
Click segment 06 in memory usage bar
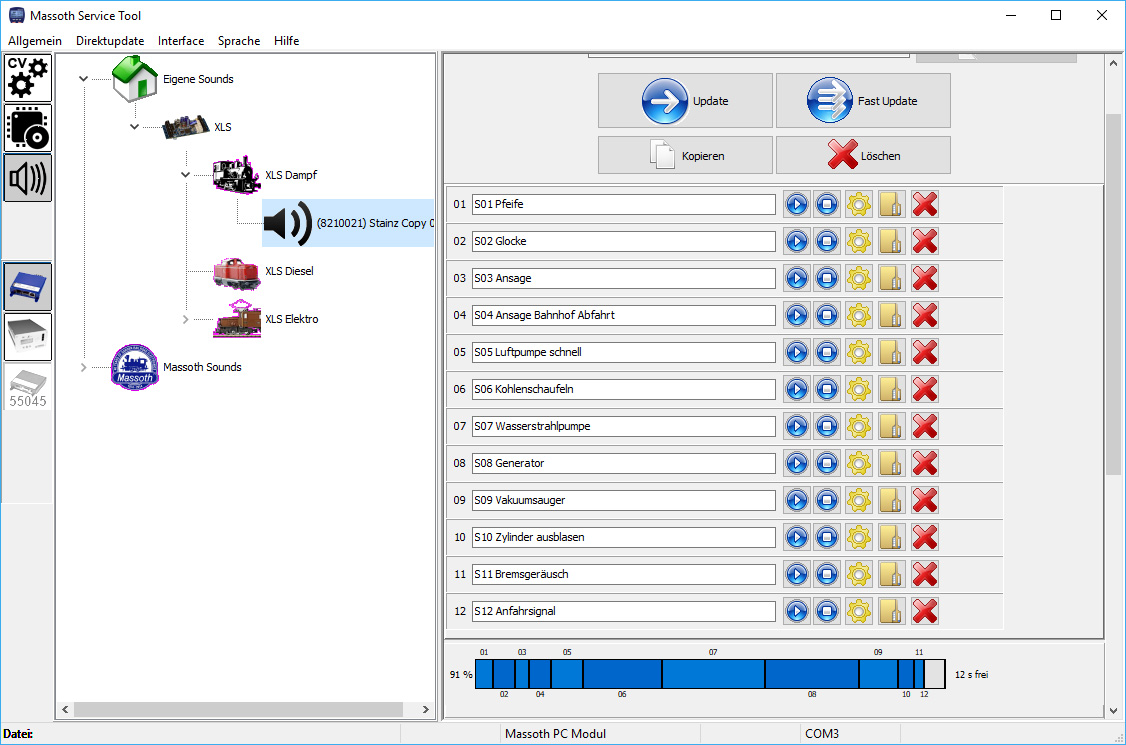622,674
